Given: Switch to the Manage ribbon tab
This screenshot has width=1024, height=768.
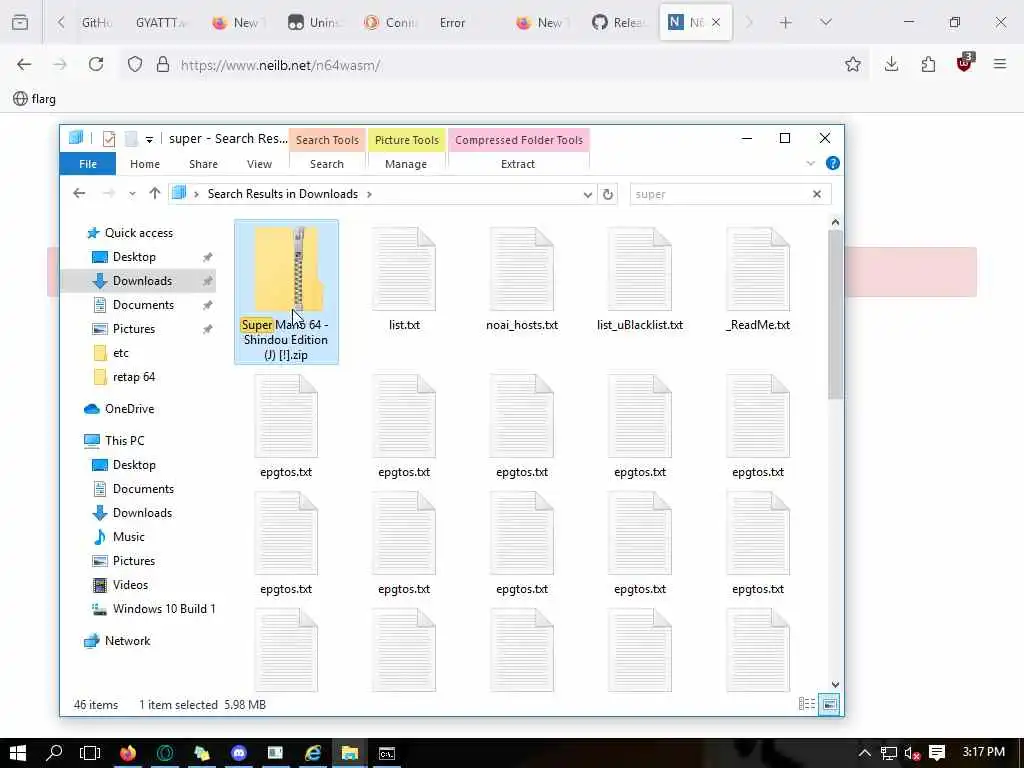Looking at the screenshot, I should coord(406,164).
